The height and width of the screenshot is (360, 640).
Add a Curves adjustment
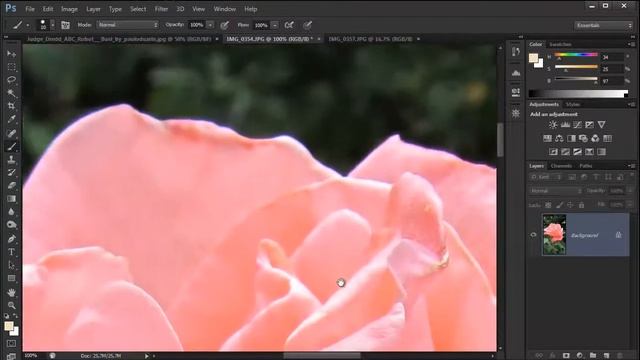pyautogui.click(x=577, y=124)
